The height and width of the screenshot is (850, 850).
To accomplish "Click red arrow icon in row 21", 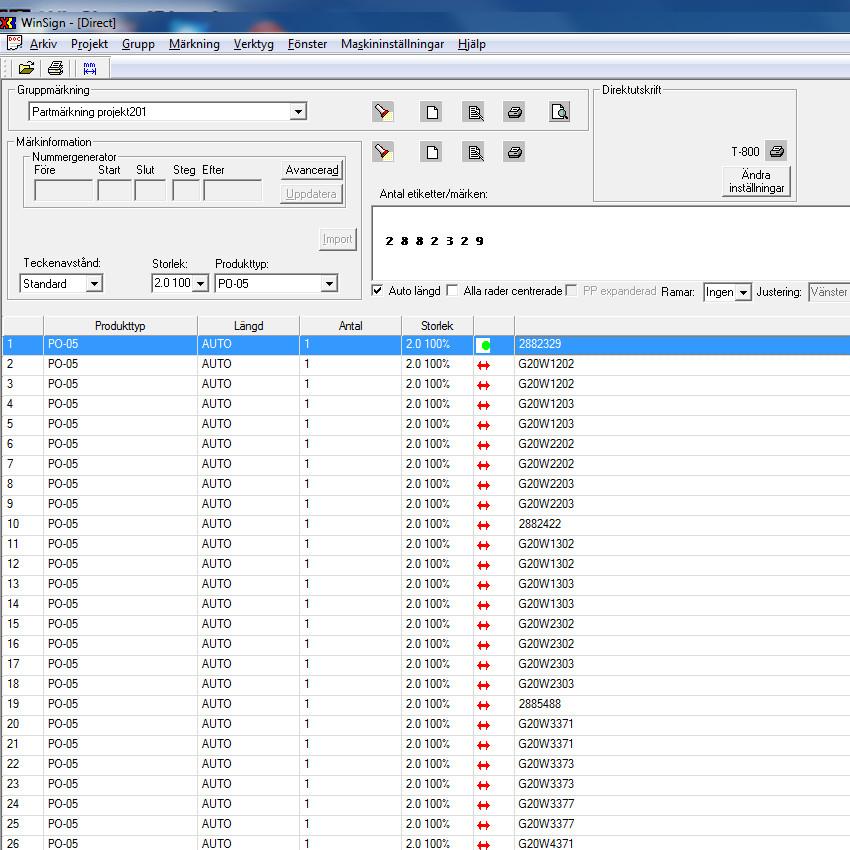I will tap(483, 745).
